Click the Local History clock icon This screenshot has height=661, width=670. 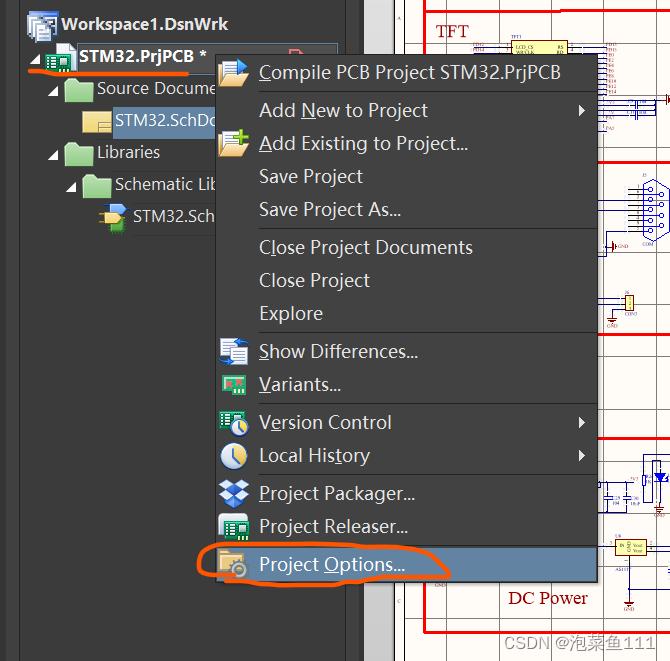pos(234,456)
